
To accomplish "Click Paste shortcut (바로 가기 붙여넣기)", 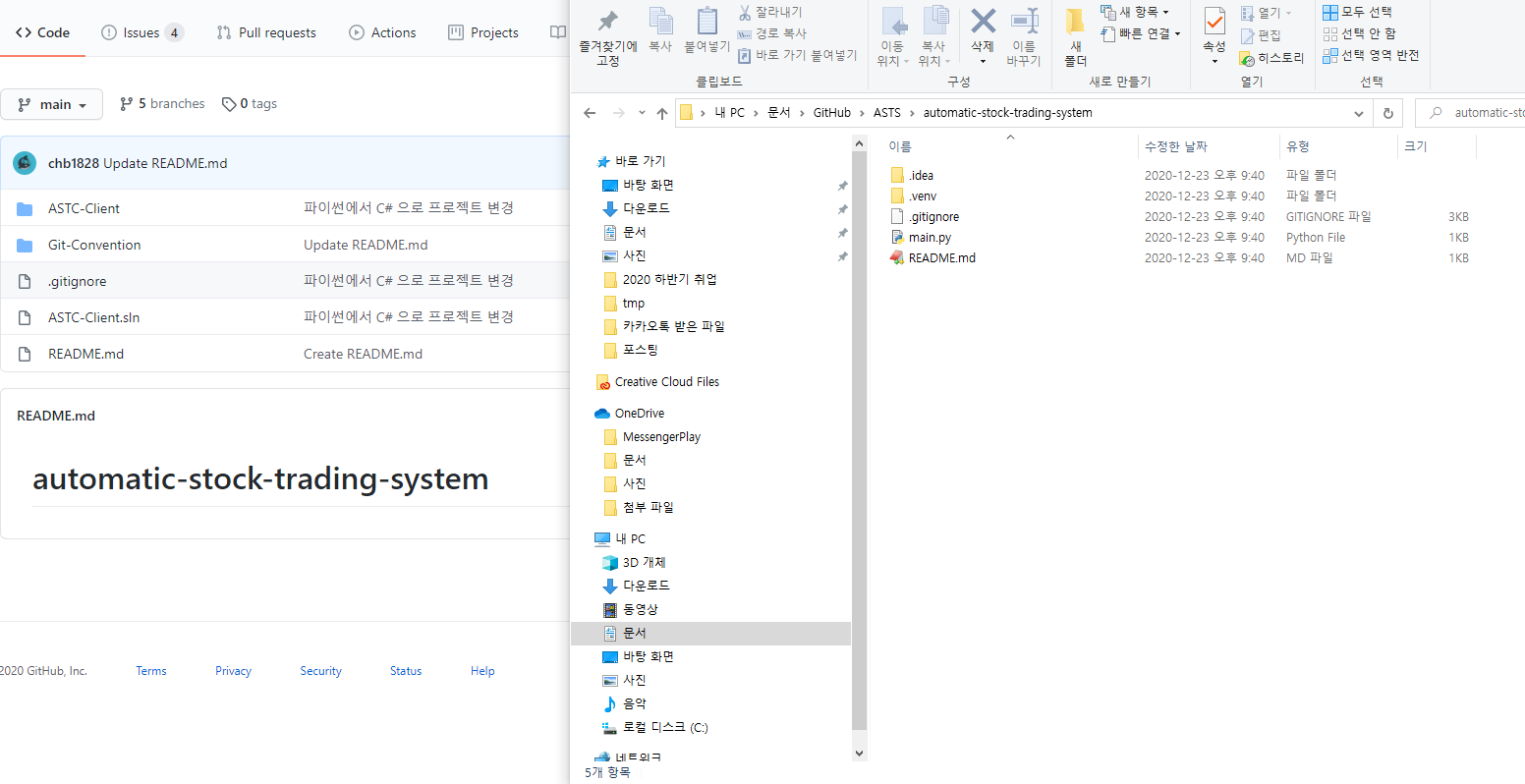I will 797,55.
